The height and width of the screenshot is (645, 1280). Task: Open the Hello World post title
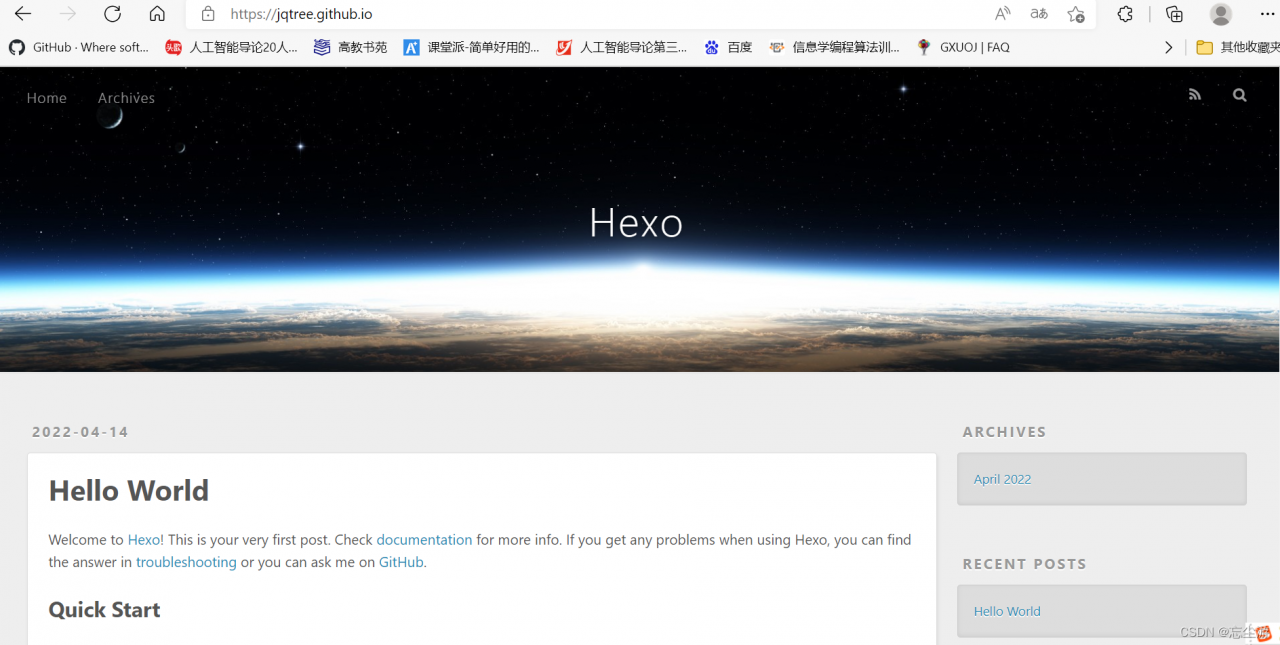129,491
